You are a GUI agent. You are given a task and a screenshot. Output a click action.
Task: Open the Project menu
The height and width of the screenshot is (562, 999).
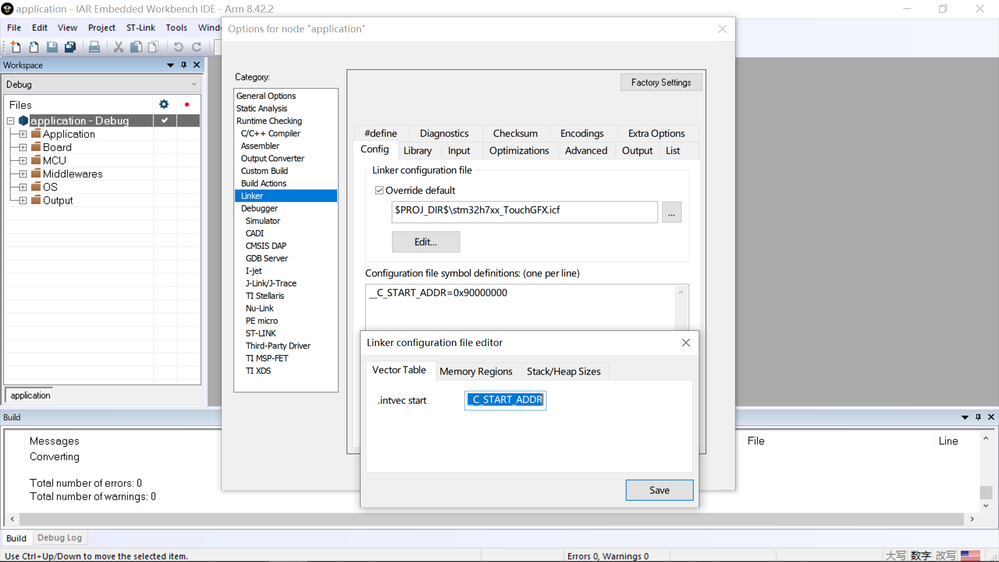[x=101, y=27]
